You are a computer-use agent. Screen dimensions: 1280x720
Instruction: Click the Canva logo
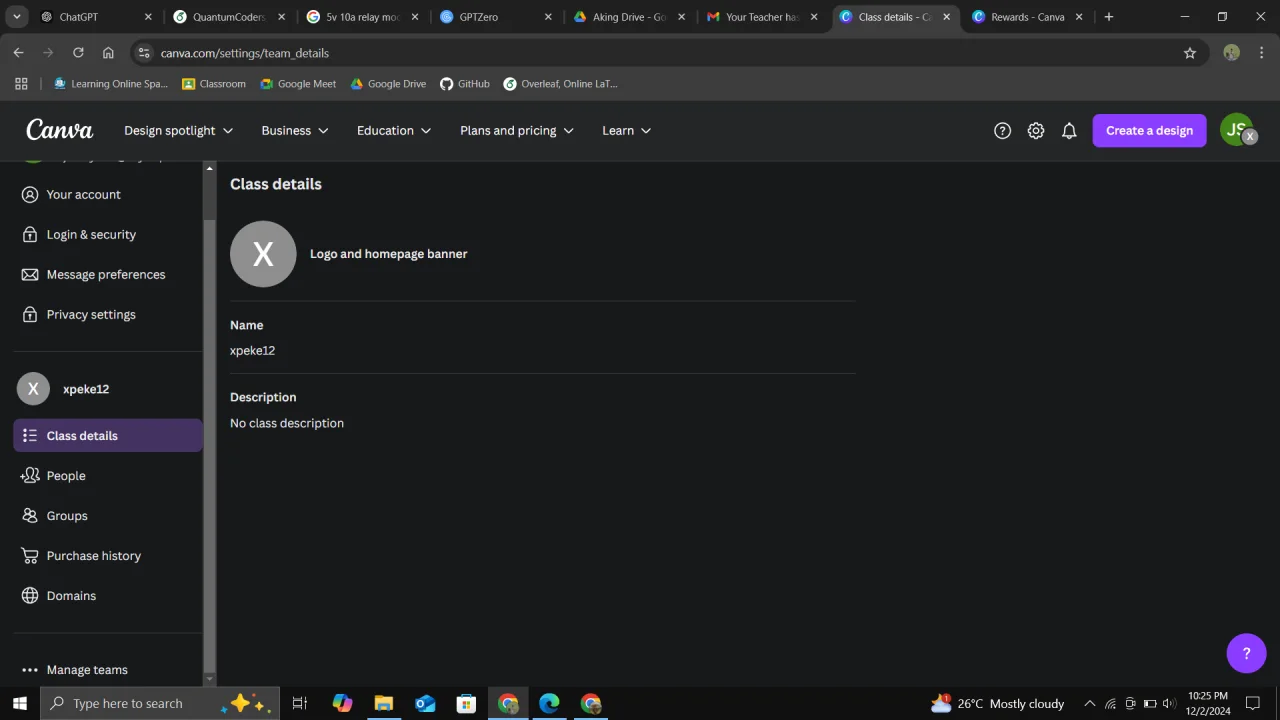(59, 130)
